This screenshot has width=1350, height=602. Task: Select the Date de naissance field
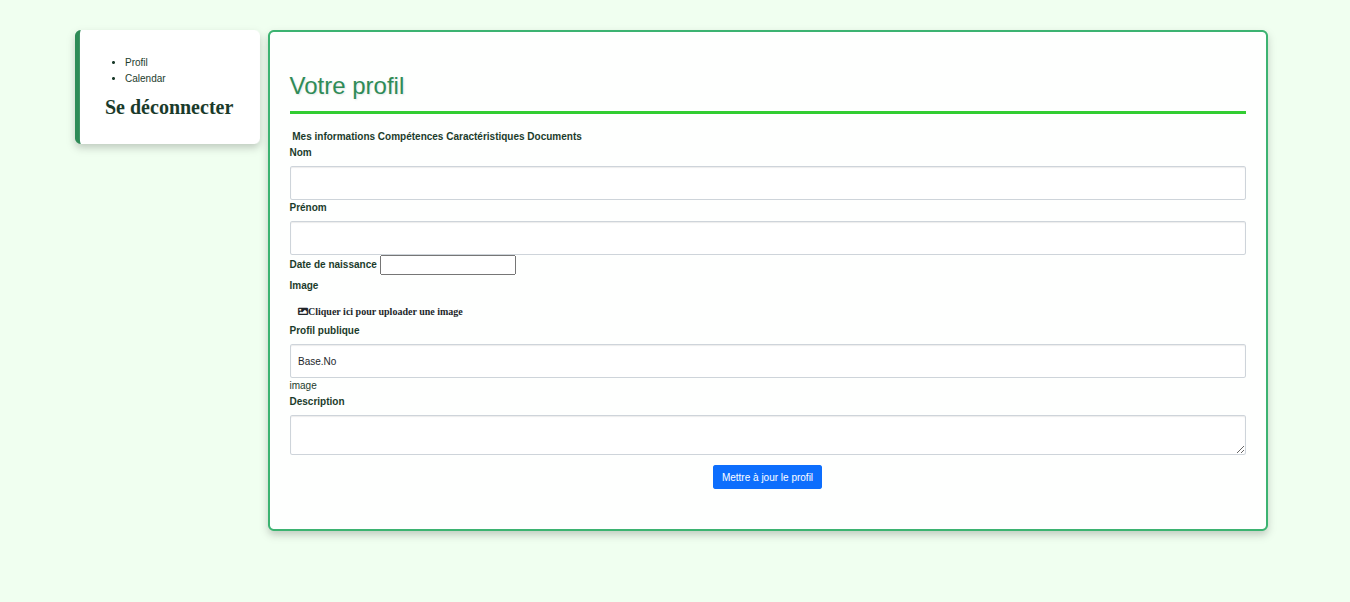[x=447, y=265]
